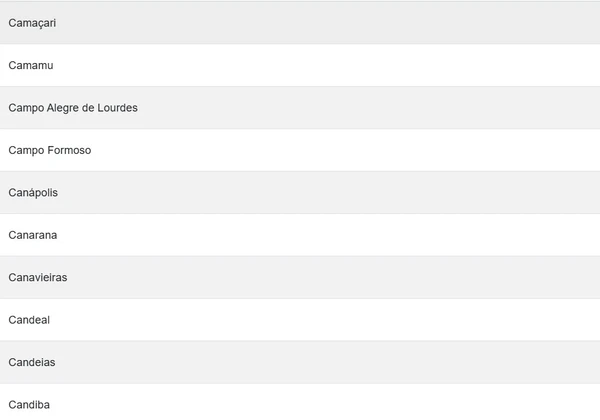
Task: Click the entry between Campo Formoso and Canarana
Action: click(33, 192)
